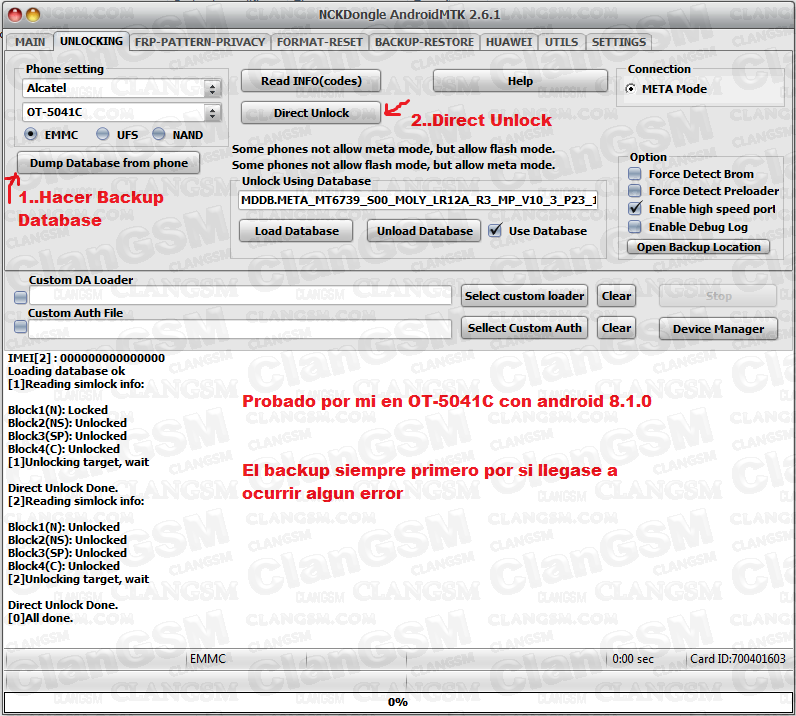Open the Device Manager
Image resolution: width=796 pixels, height=716 pixels.
tap(718, 329)
